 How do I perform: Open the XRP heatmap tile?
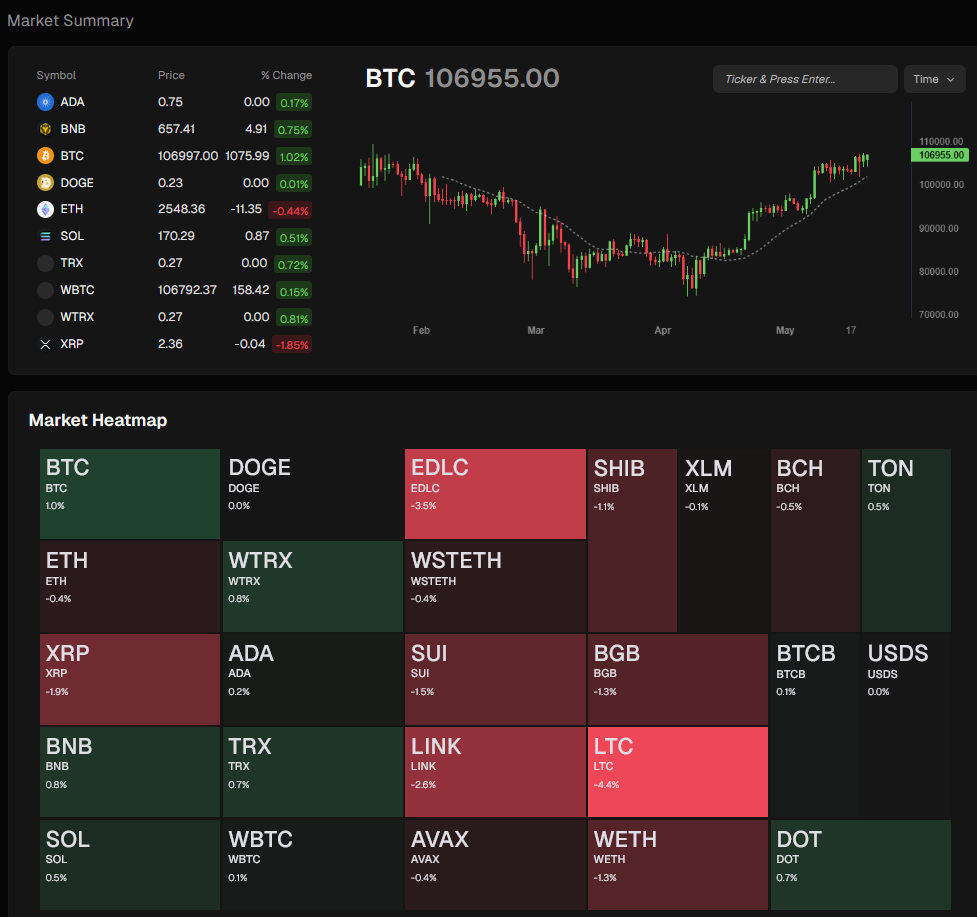coord(130,679)
